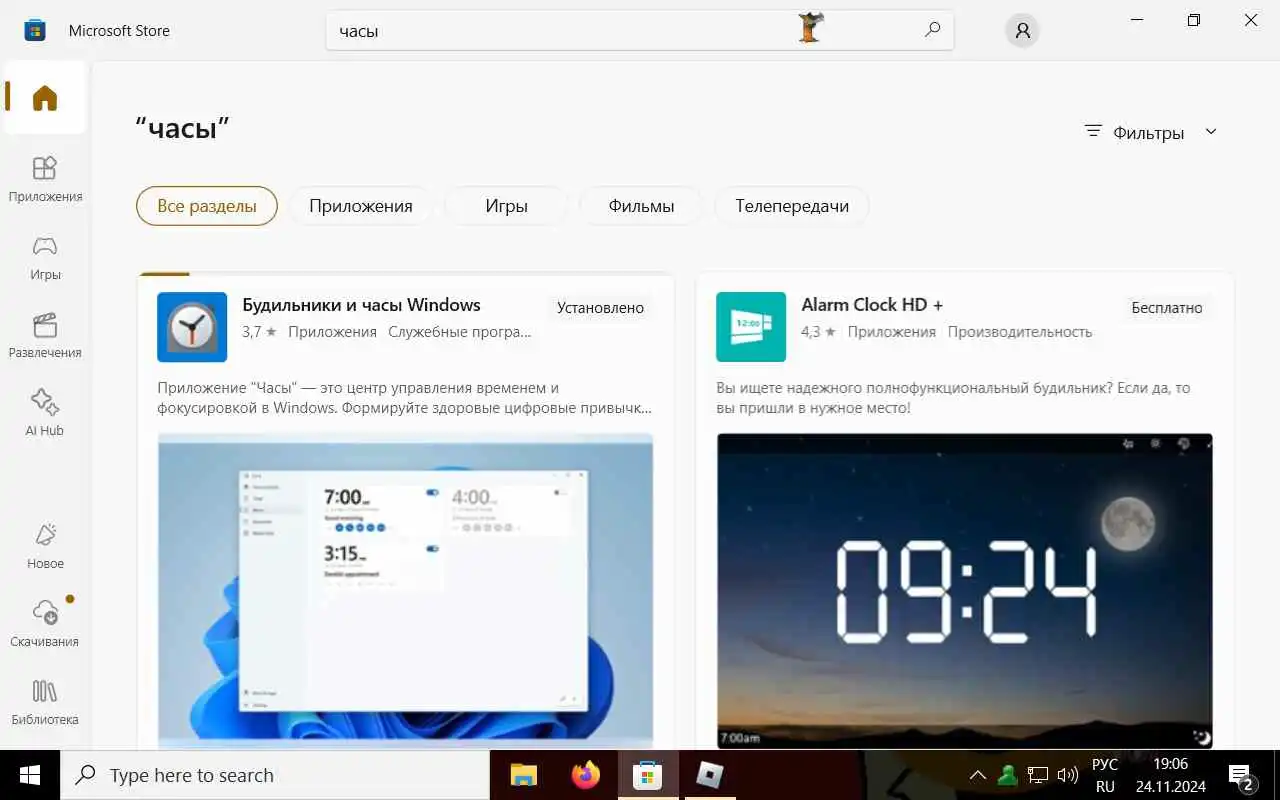Click taskbar Type here to search box
The image size is (1280, 800).
click(x=275, y=775)
